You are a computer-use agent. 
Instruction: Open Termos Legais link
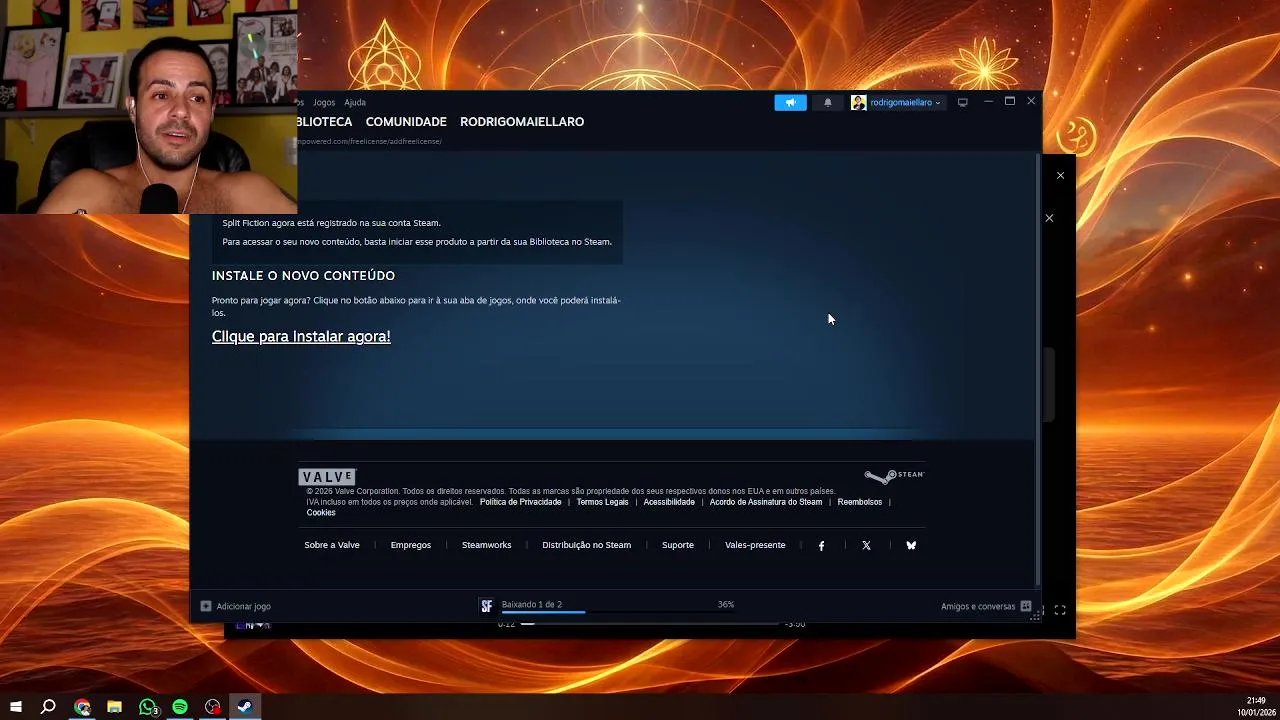[602, 502]
